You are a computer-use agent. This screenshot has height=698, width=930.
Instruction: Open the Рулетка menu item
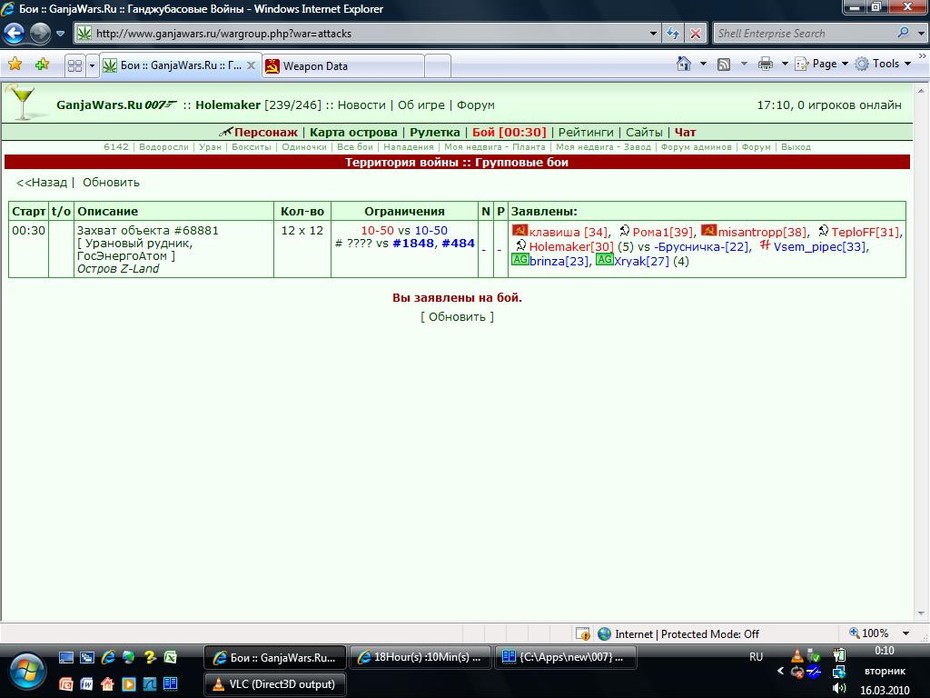(434, 132)
